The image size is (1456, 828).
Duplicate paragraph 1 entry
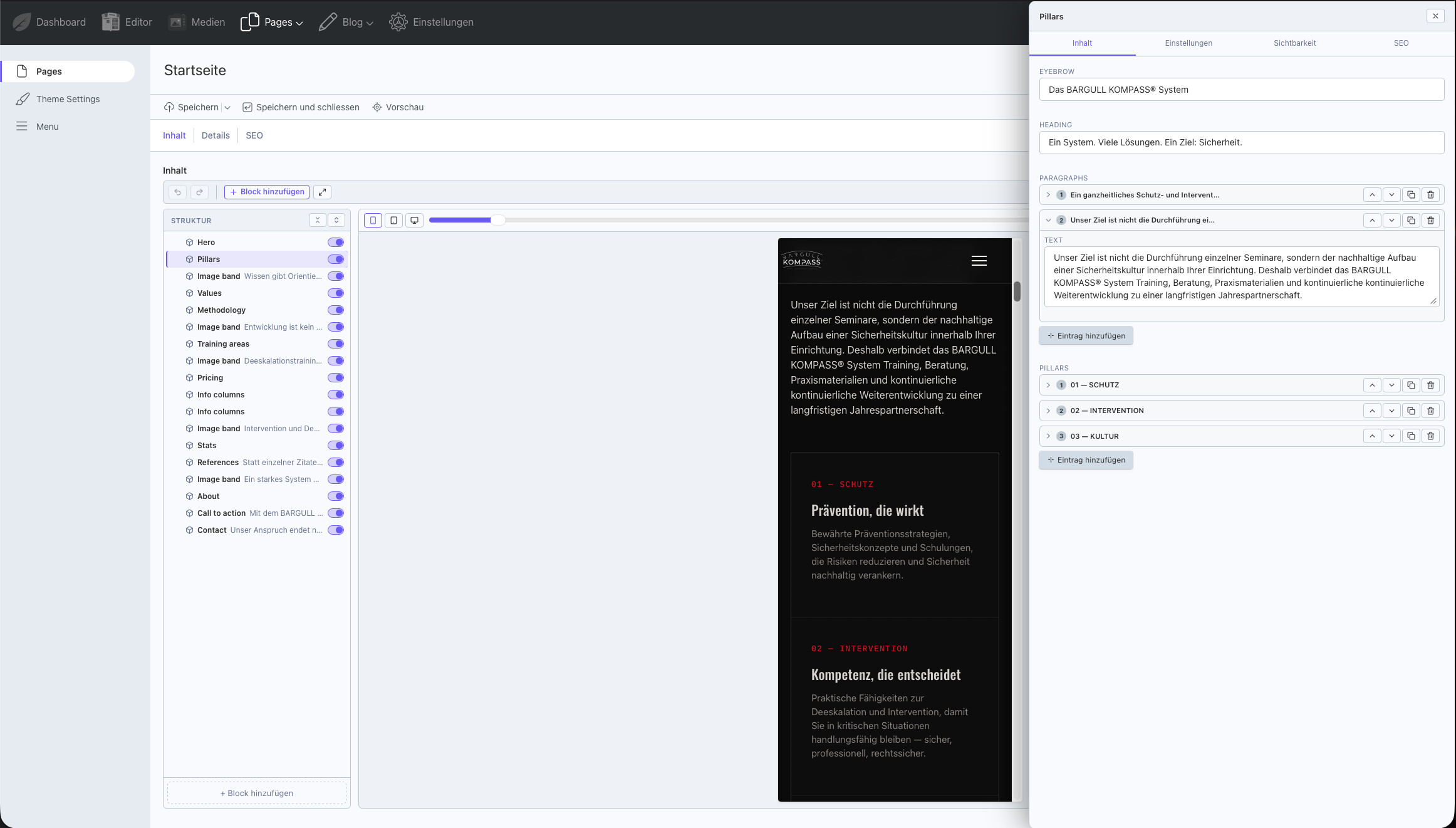[1411, 195]
